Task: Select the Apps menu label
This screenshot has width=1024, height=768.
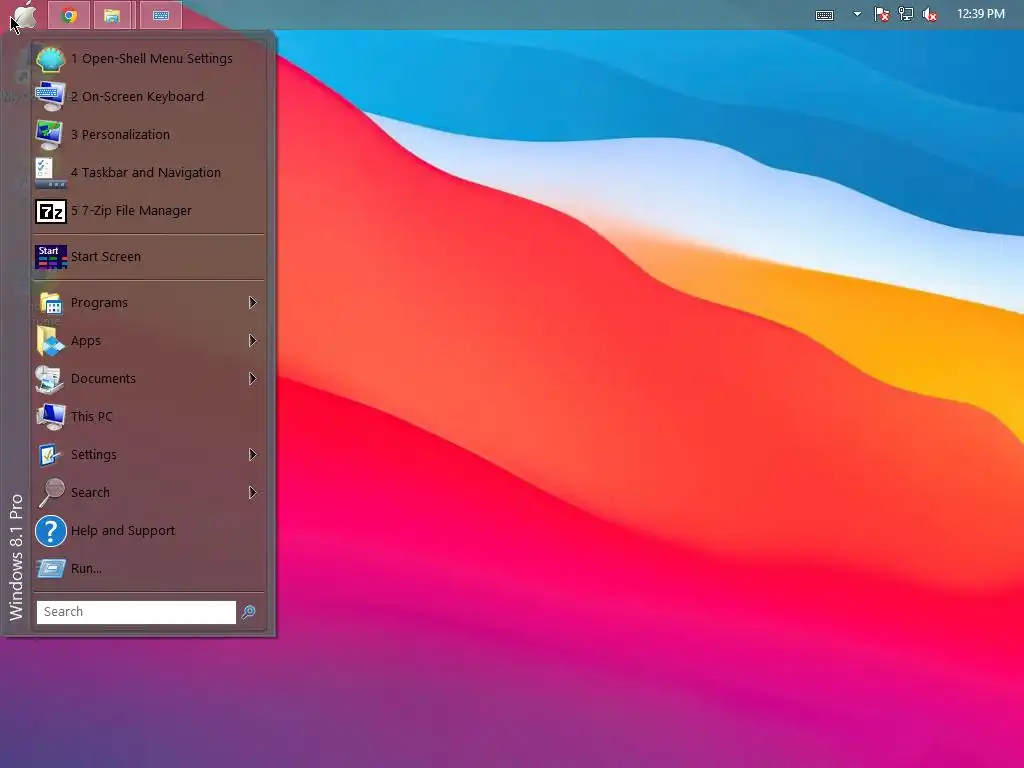Action: coord(86,341)
